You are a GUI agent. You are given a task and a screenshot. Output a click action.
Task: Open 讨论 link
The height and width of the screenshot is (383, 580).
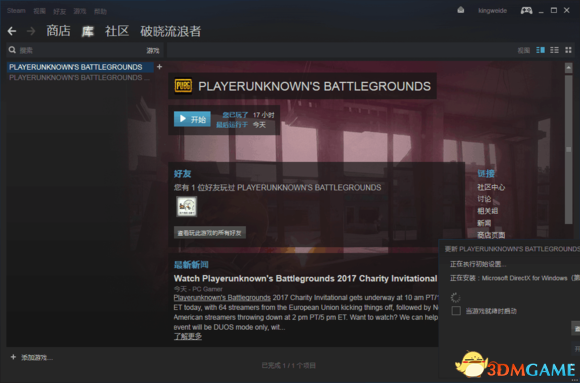click(x=484, y=199)
